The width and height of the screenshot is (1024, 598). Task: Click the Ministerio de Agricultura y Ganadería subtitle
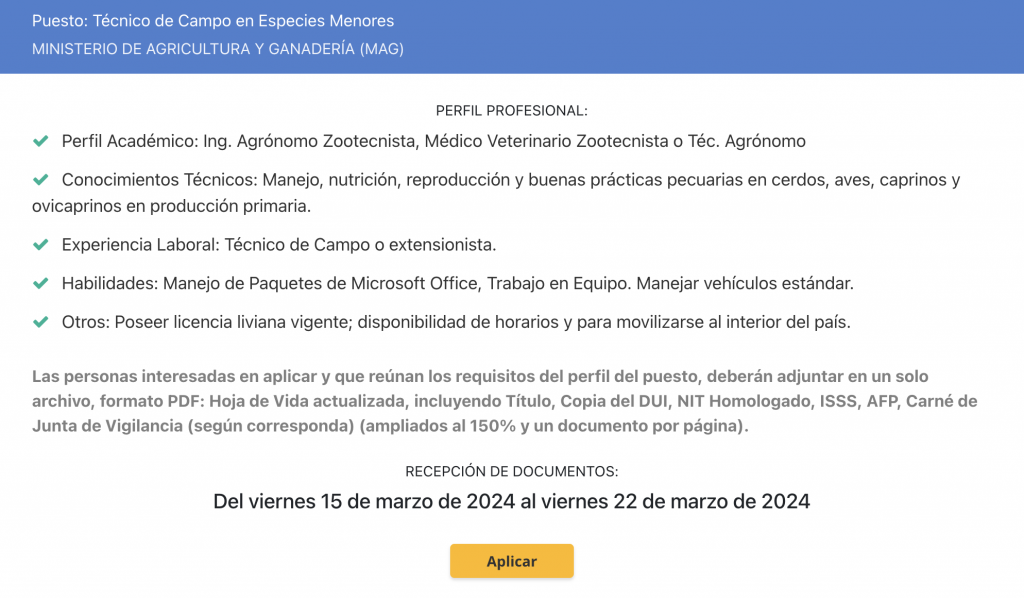pyautogui.click(x=217, y=49)
